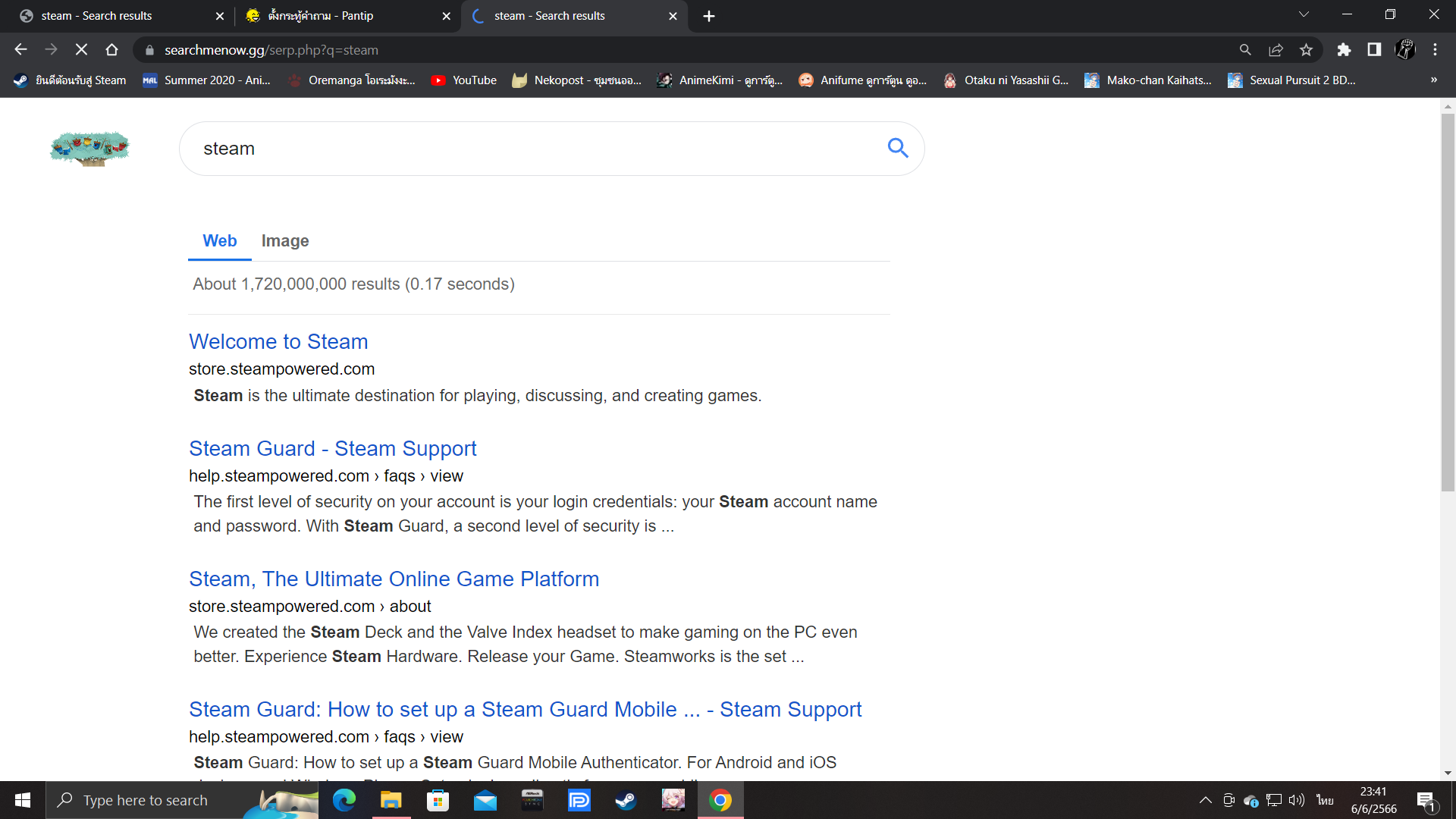Launch Microsoft Edge from taskbar
Screen dimensions: 1456x819
(344, 800)
